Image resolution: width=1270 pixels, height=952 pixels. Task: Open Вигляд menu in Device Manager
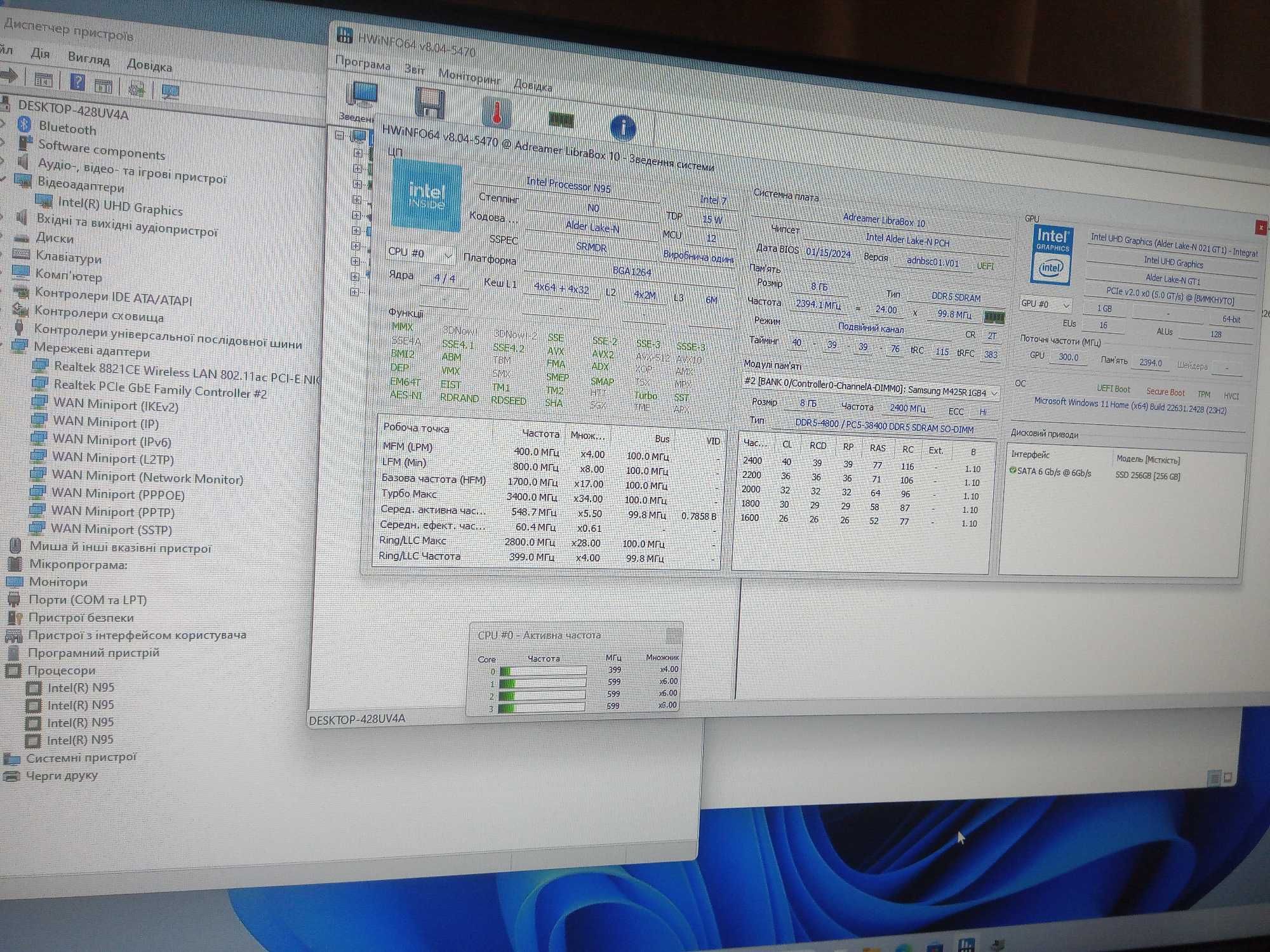(x=89, y=58)
